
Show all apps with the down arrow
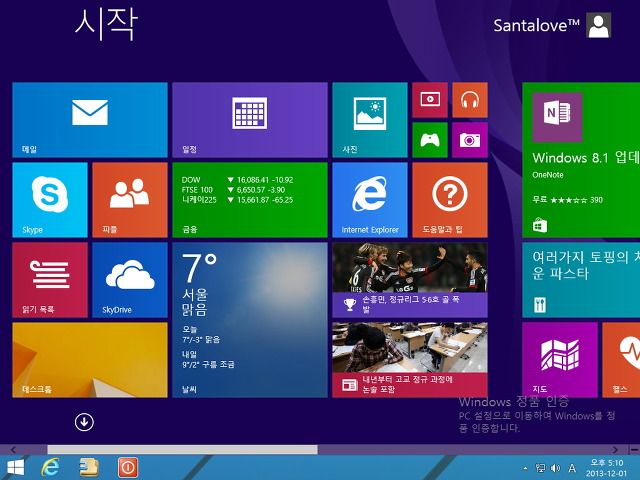pos(84,422)
